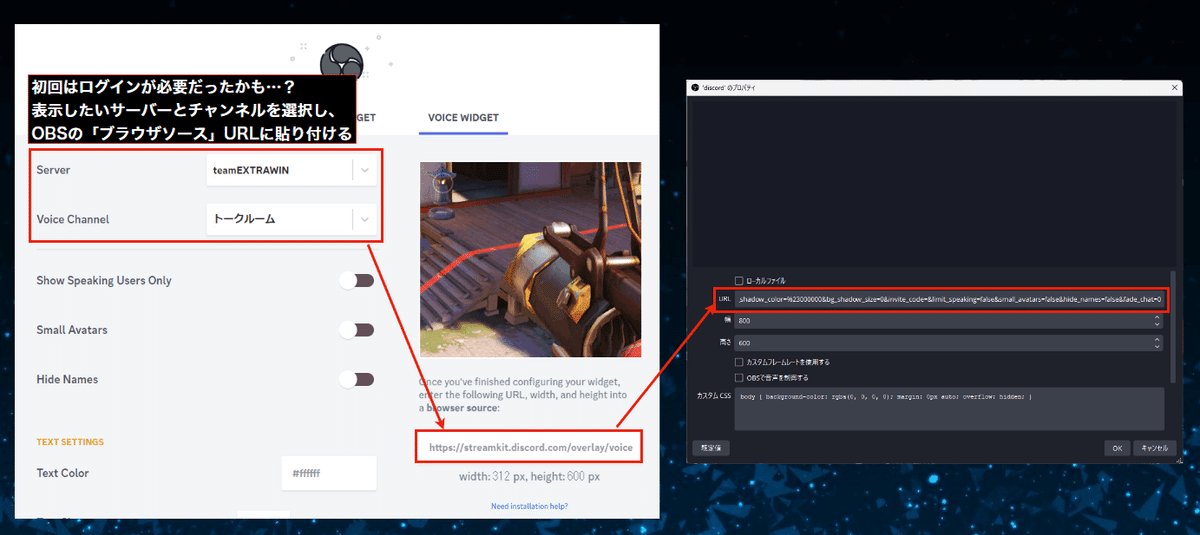Image resolution: width=1200 pixels, height=535 pixels.
Task: Click the OBS properties vertical scrollbar
Action: pyautogui.click(x=1174, y=325)
